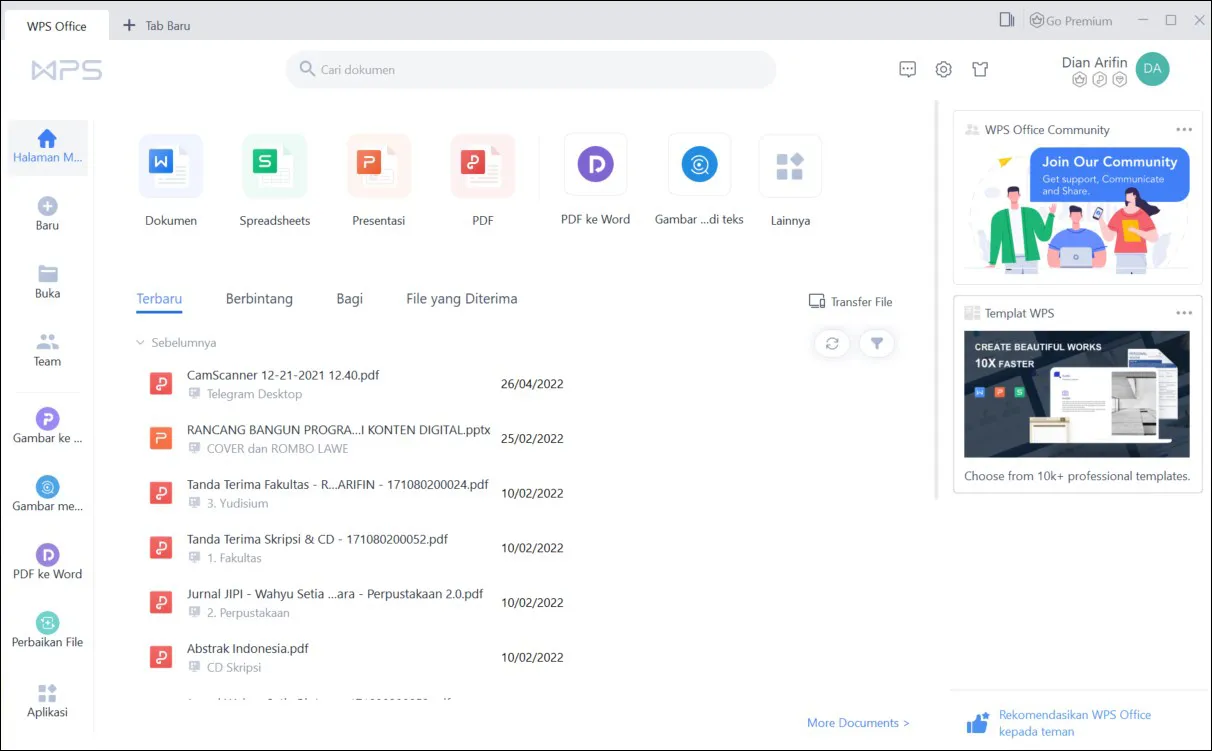Open the Templat WPS options menu
The image size is (1212, 751).
[1184, 312]
